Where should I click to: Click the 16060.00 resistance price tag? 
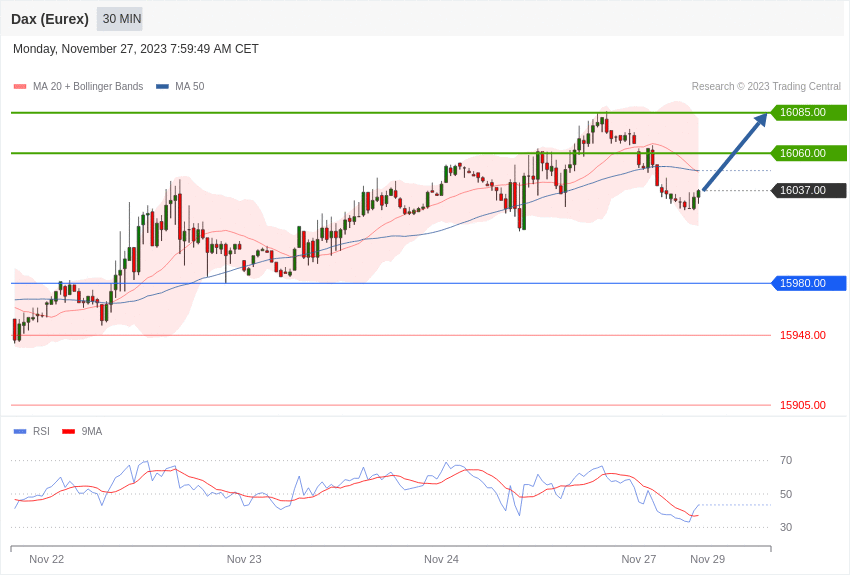(x=808, y=153)
